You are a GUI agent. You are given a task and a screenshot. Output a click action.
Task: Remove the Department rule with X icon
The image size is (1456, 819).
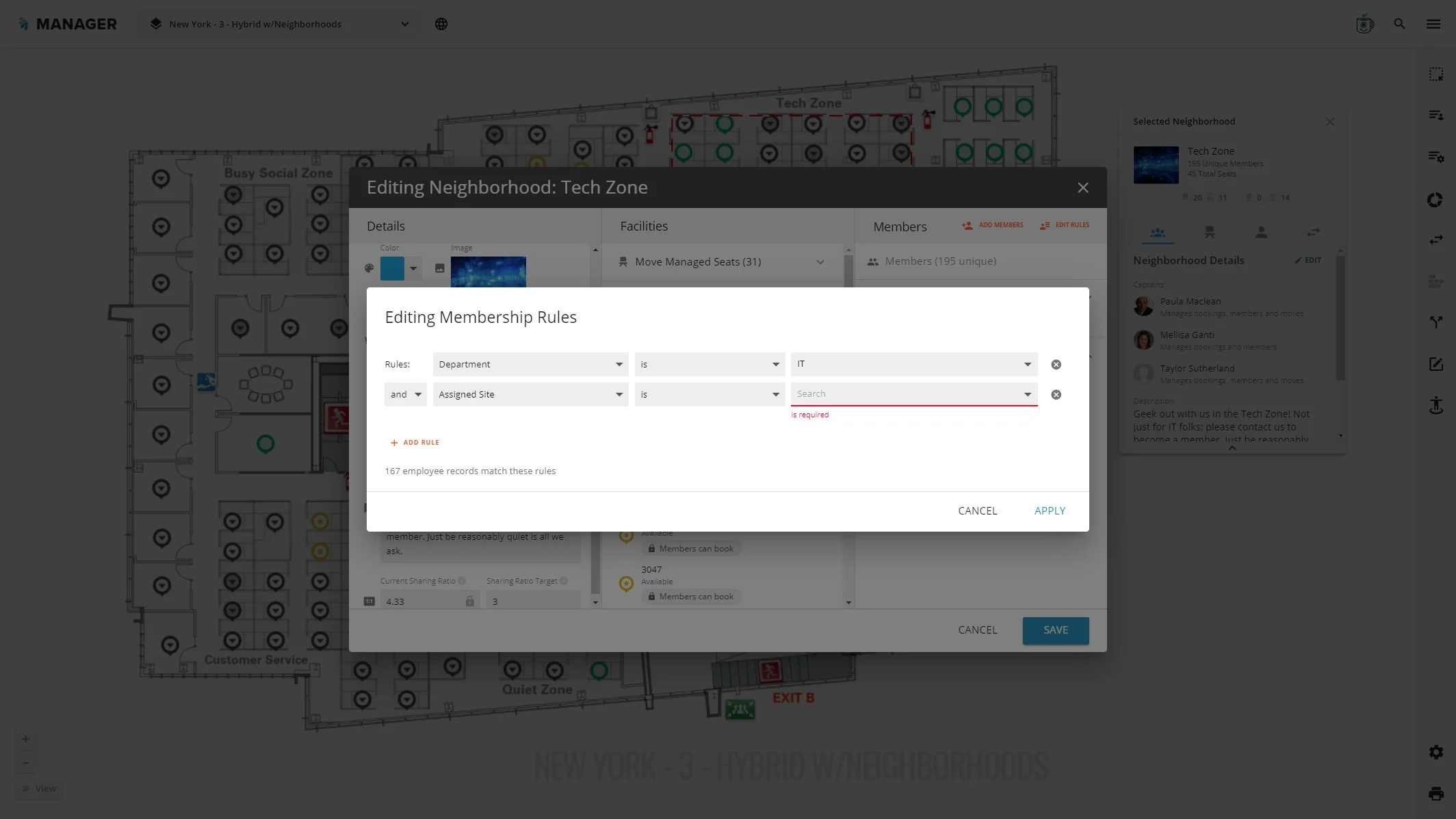(x=1056, y=365)
